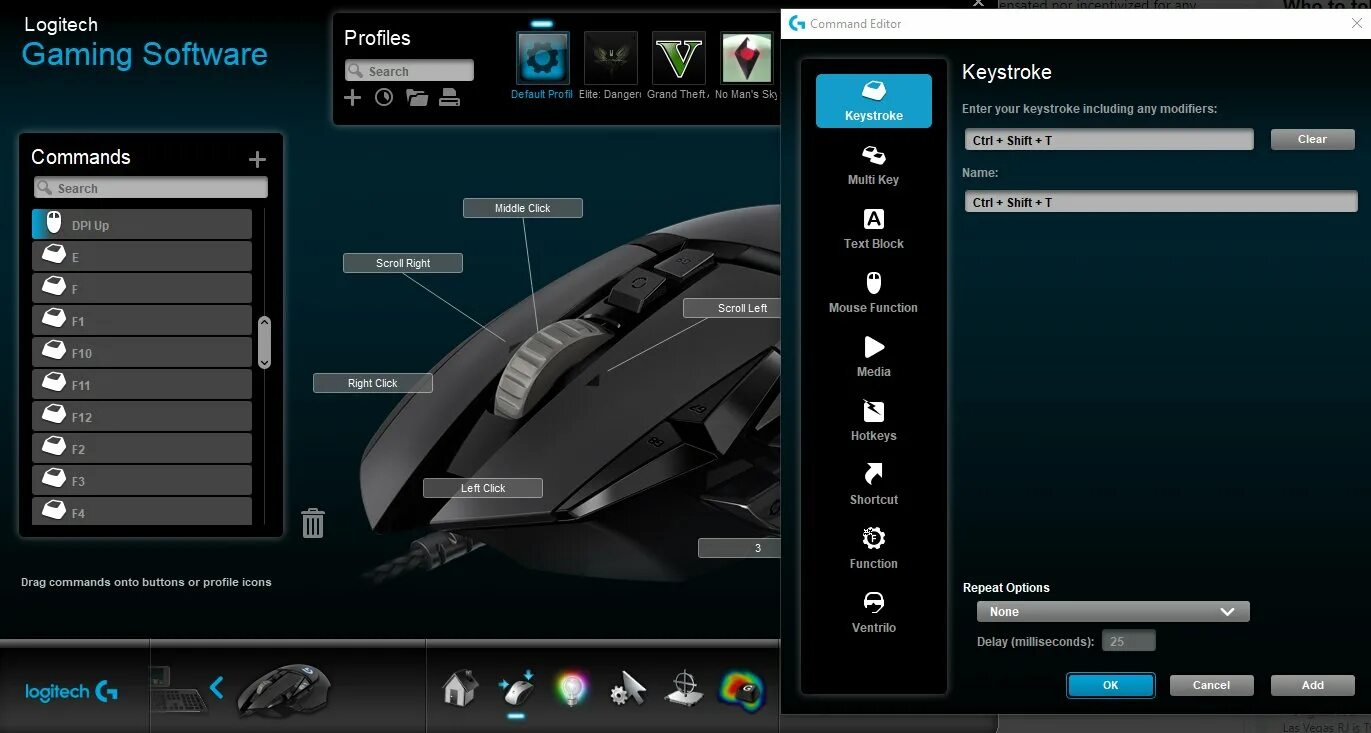Viewport: 1371px width, 733px height.
Task: Select the Keystroke command type
Action: pyautogui.click(x=873, y=101)
